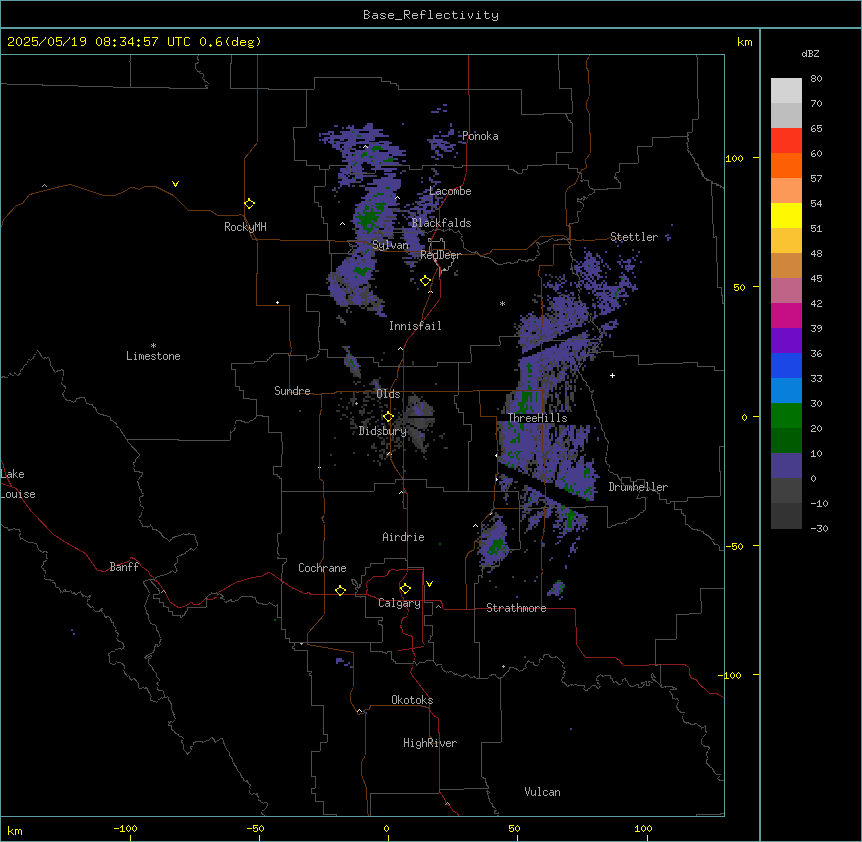Click the Cochrane town label

tap(322, 568)
